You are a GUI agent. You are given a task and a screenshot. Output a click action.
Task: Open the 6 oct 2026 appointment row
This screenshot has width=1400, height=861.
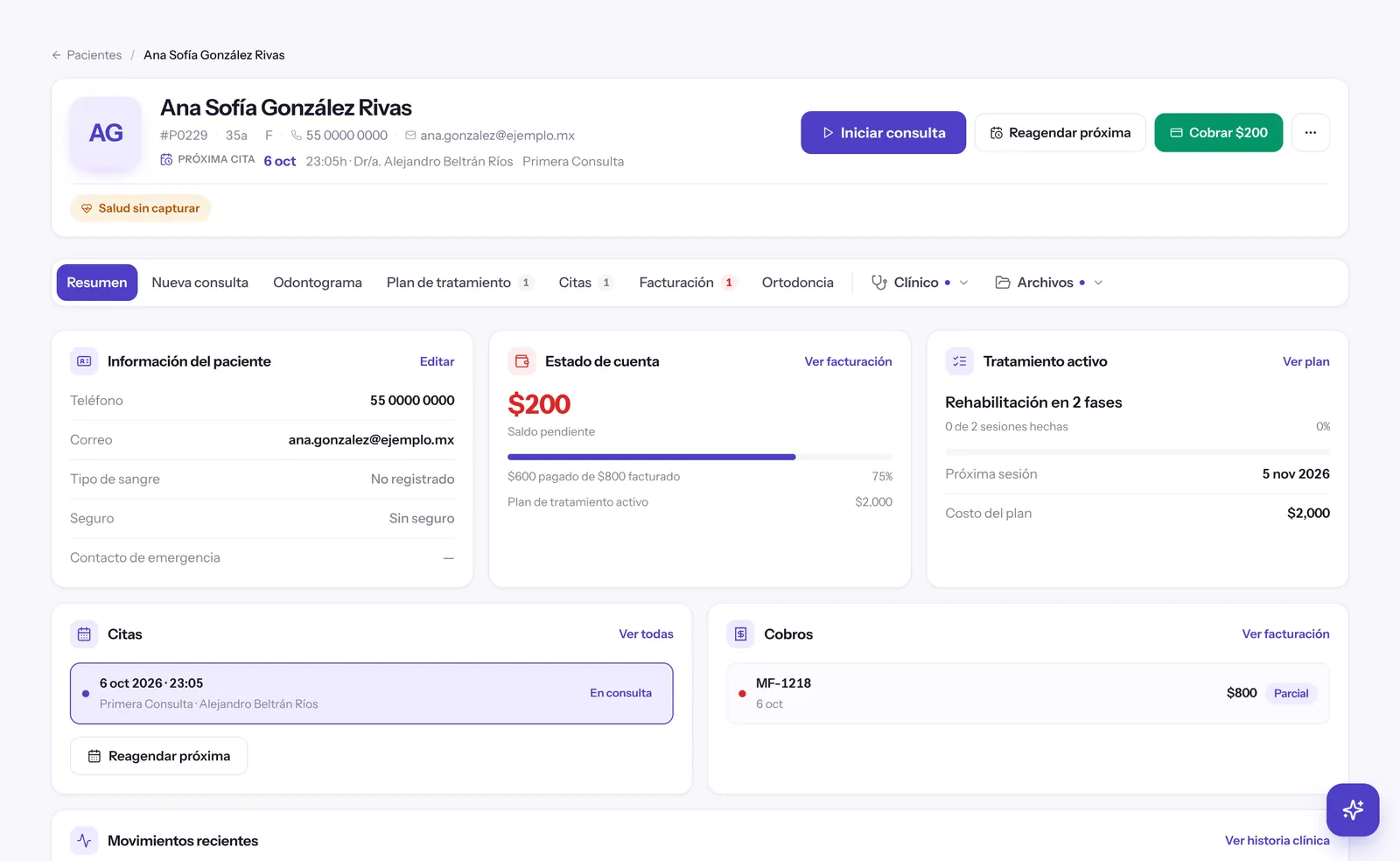372,694
